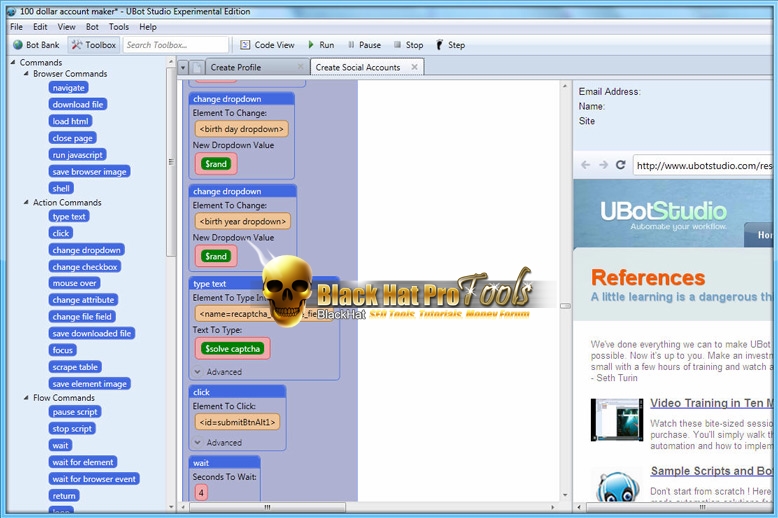Click the browser URL address field
The image size is (778, 518).
tap(703, 165)
